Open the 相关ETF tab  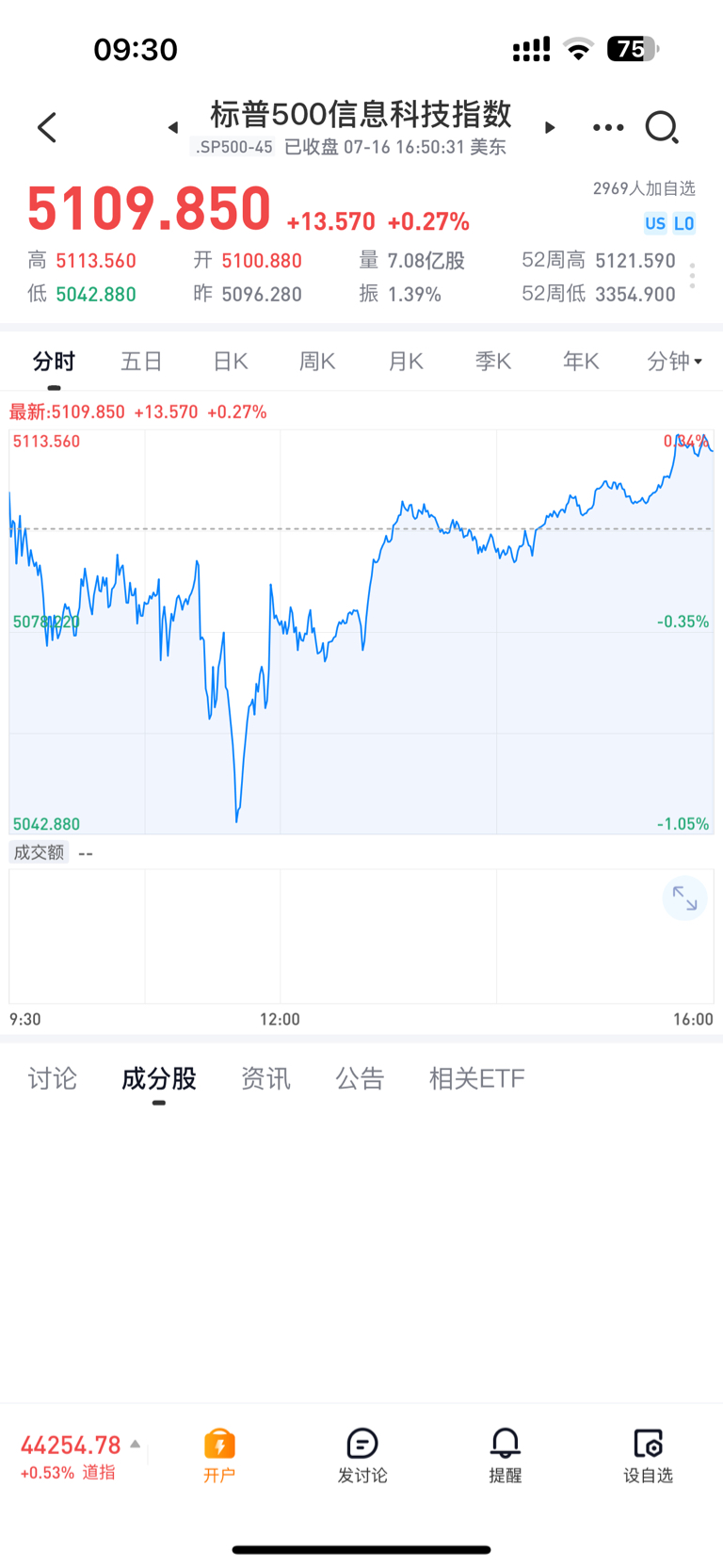476,1078
